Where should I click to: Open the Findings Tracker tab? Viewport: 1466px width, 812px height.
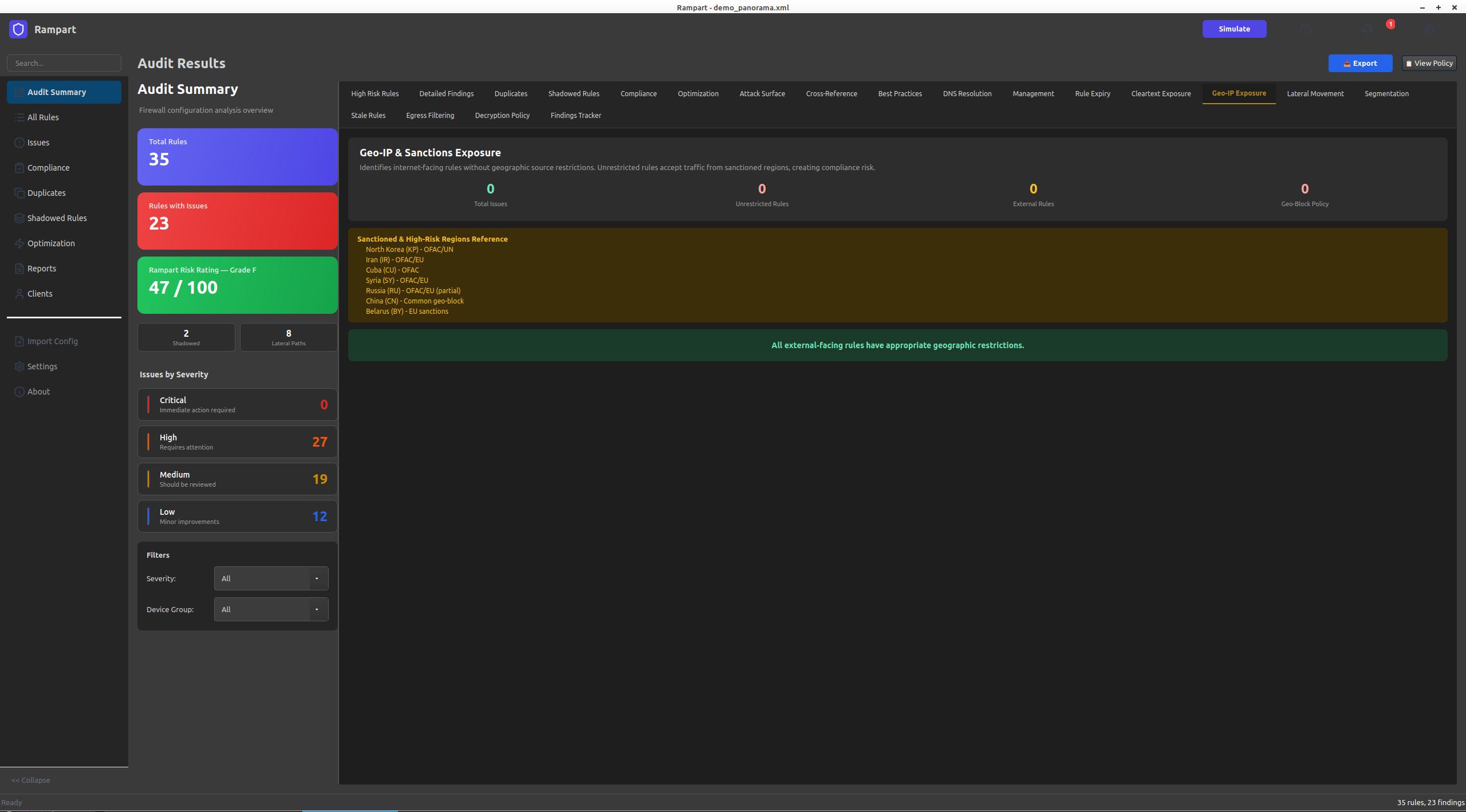coord(576,115)
